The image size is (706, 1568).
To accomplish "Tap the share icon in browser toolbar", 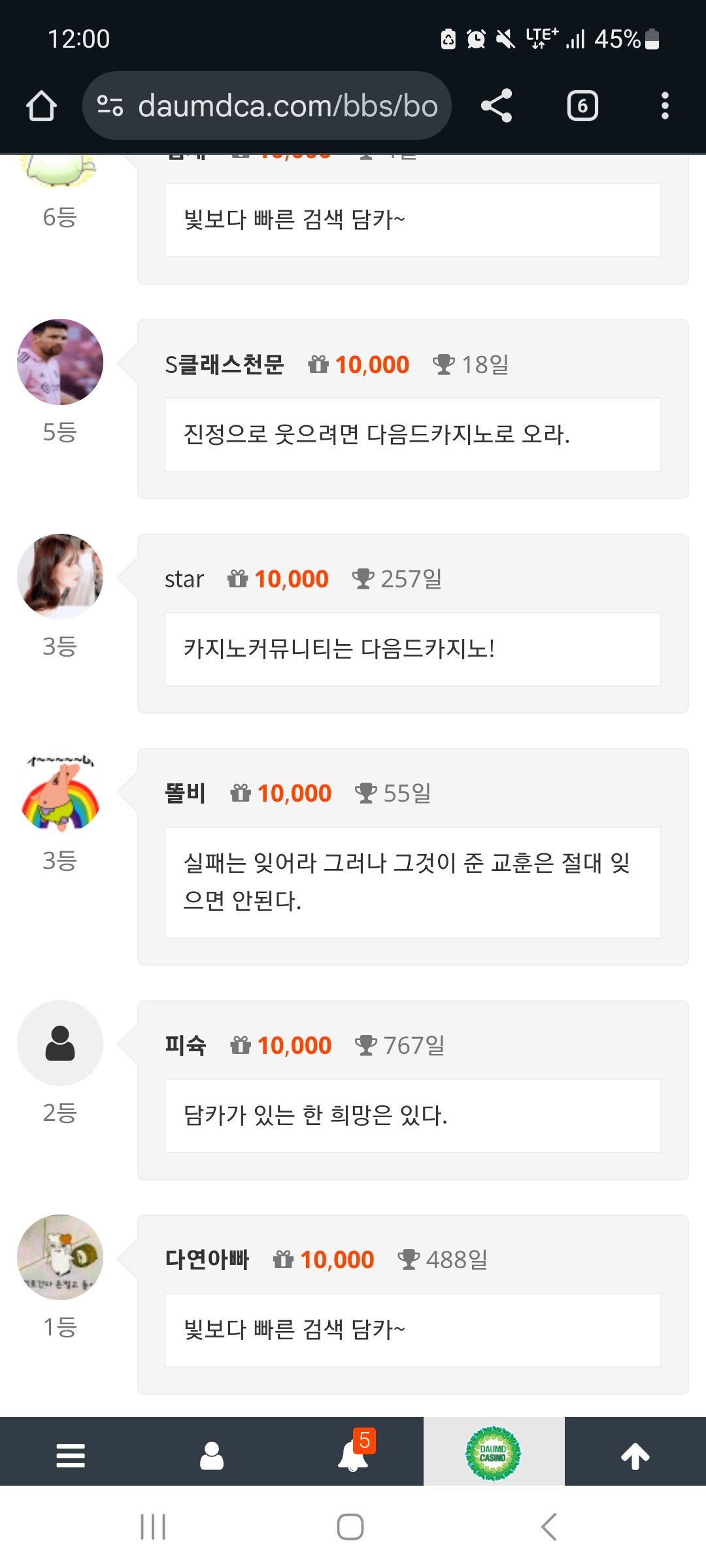I will point(497,106).
